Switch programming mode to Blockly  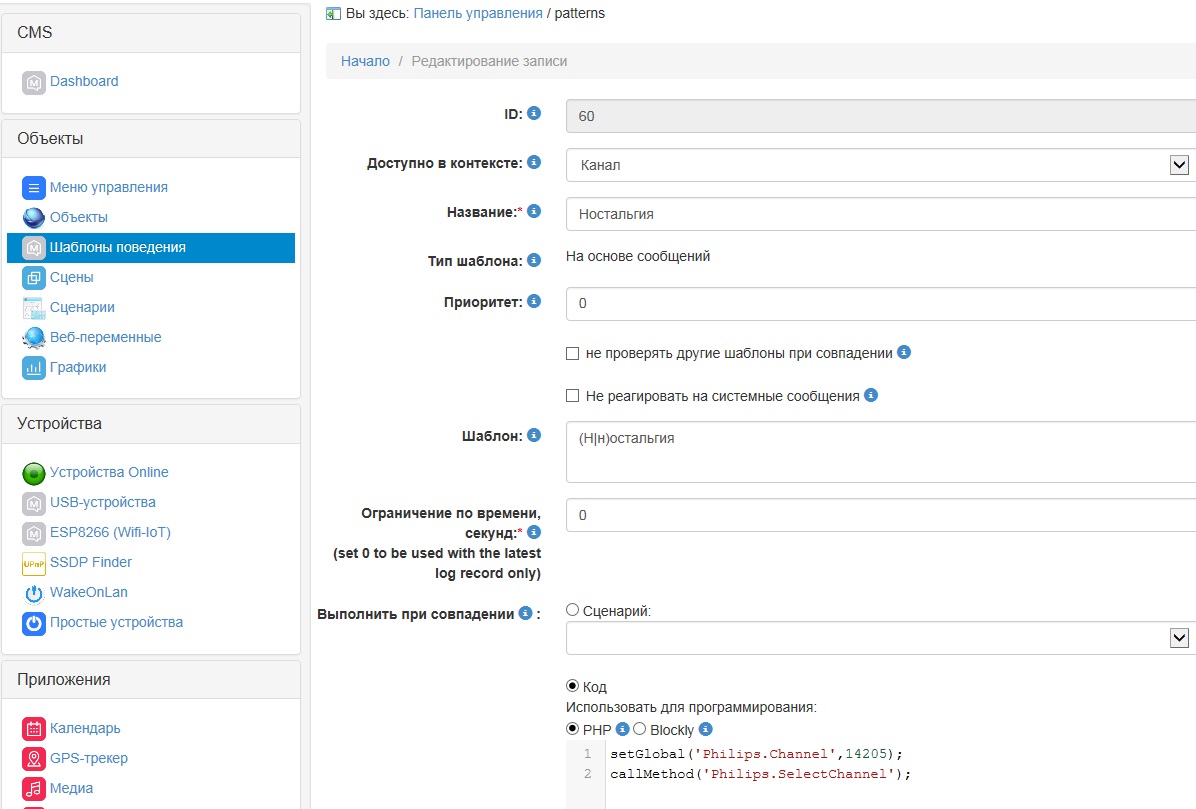(640, 729)
